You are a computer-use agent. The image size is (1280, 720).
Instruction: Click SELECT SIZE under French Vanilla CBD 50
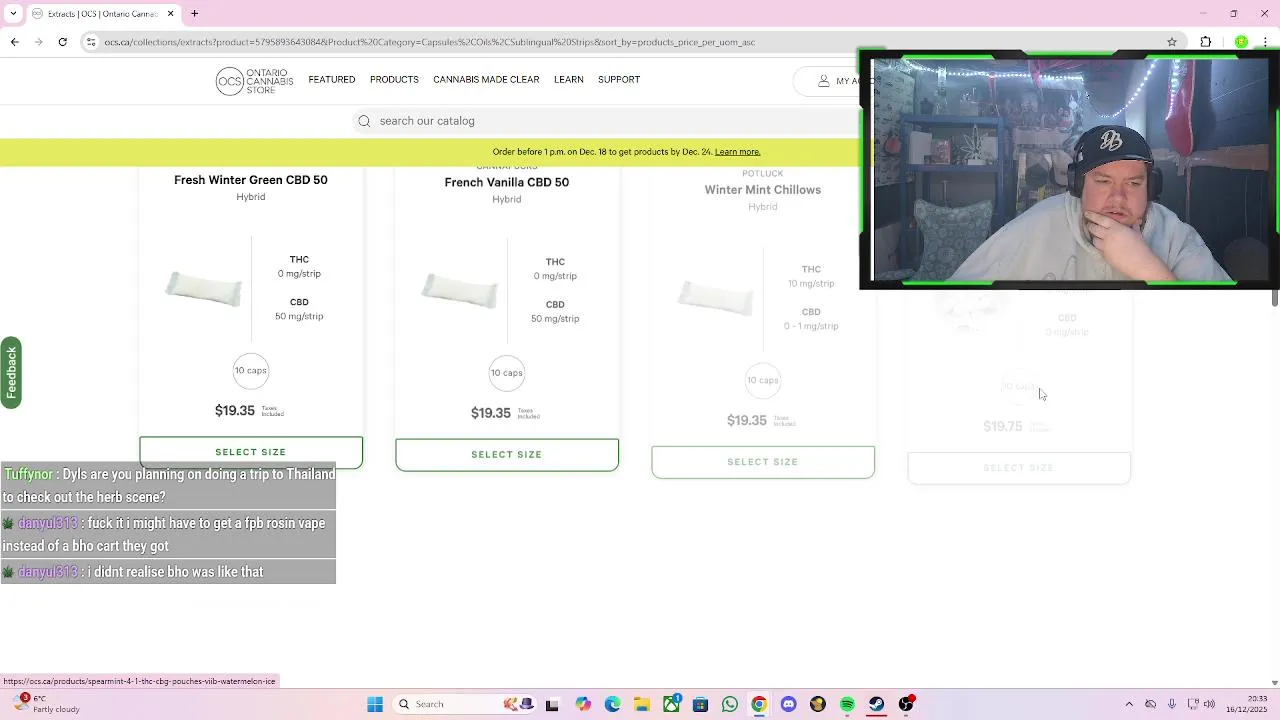pos(507,454)
